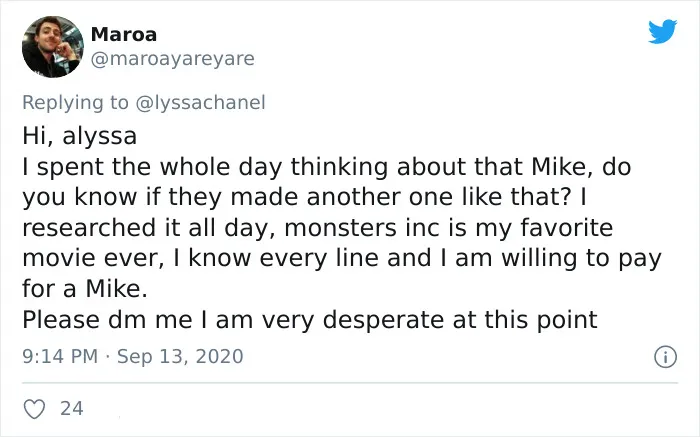Click the 'Hi, alyssa' greeting line
This screenshot has height=437, width=700.
point(79,136)
